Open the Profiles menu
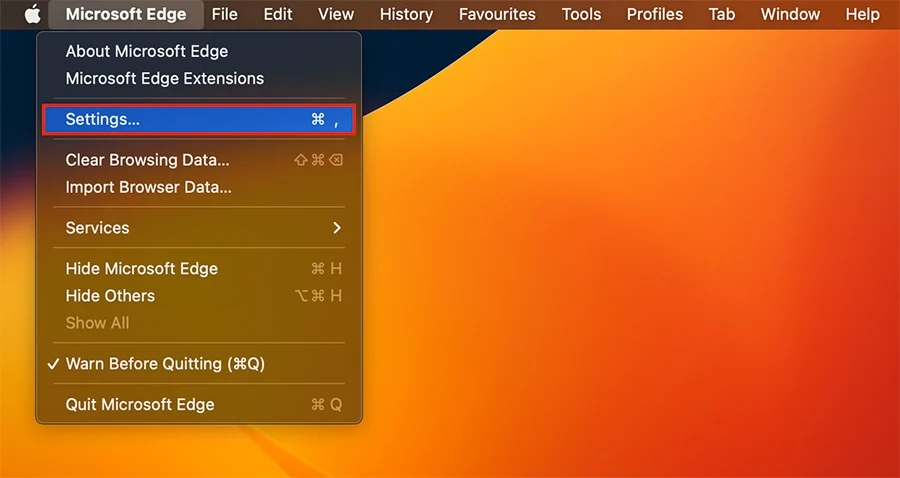 pyautogui.click(x=655, y=14)
